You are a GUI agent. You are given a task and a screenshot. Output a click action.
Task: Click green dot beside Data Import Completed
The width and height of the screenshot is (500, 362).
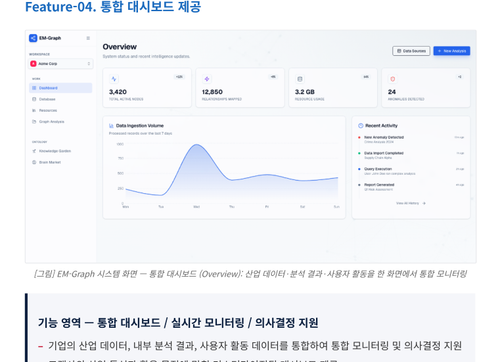(x=359, y=153)
